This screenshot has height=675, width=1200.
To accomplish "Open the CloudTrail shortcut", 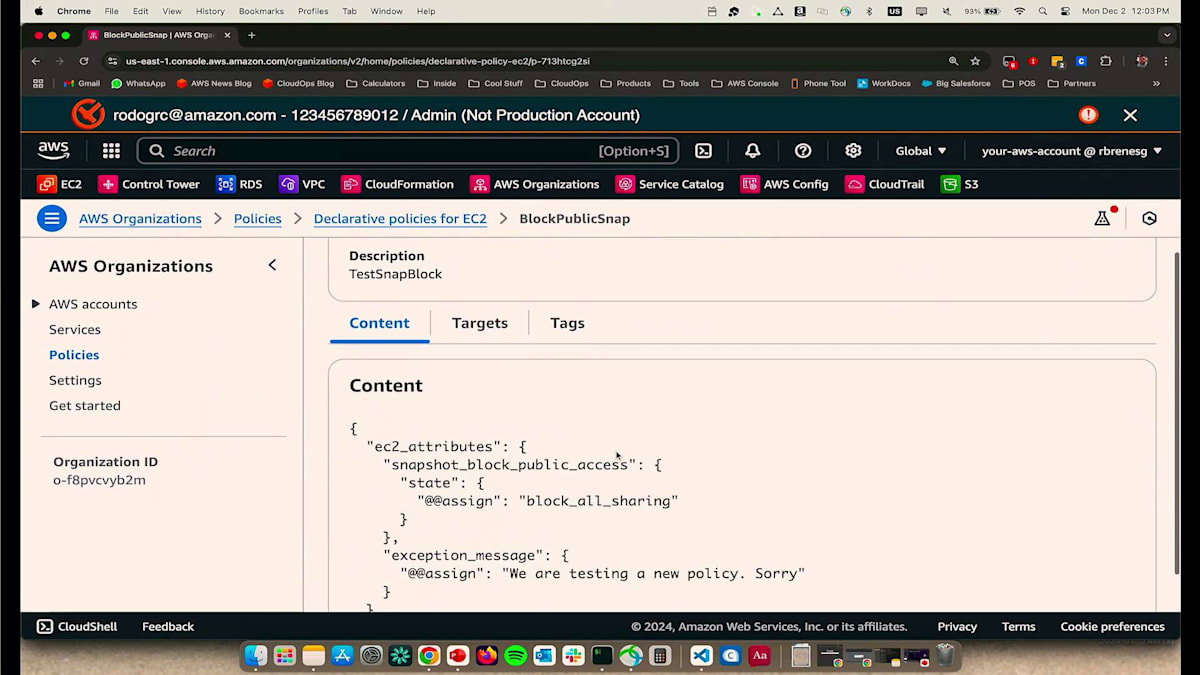I will pyautogui.click(x=885, y=184).
